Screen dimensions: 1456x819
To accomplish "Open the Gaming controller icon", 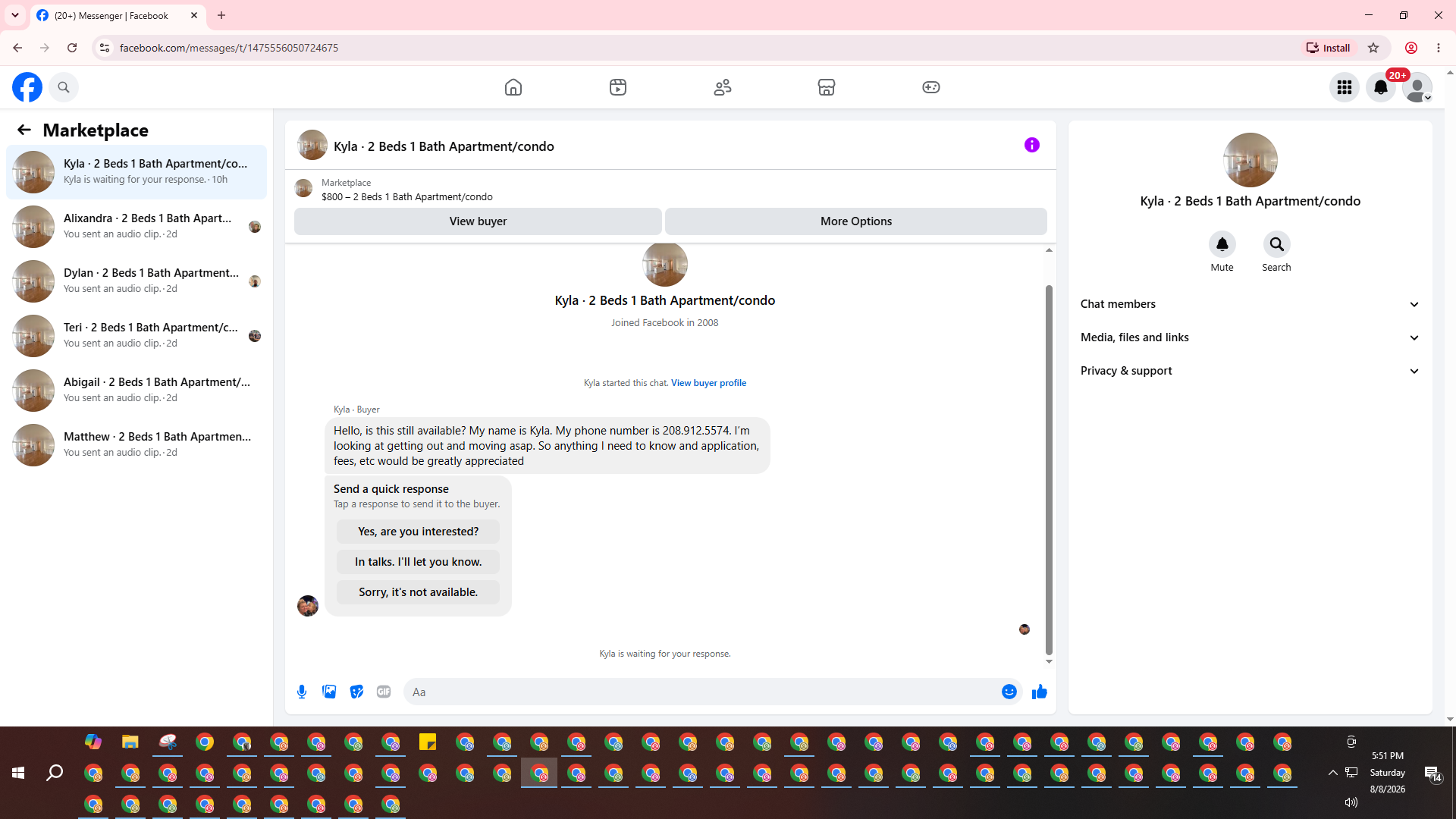I will coord(931,87).
